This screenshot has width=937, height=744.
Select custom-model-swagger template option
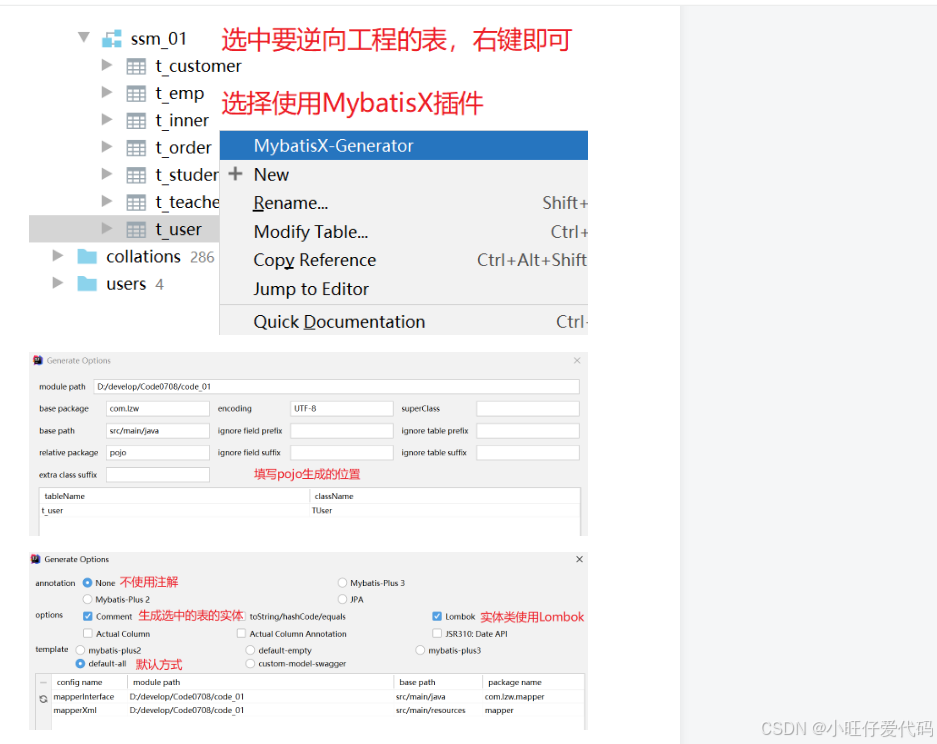click(x=250, y=664)
